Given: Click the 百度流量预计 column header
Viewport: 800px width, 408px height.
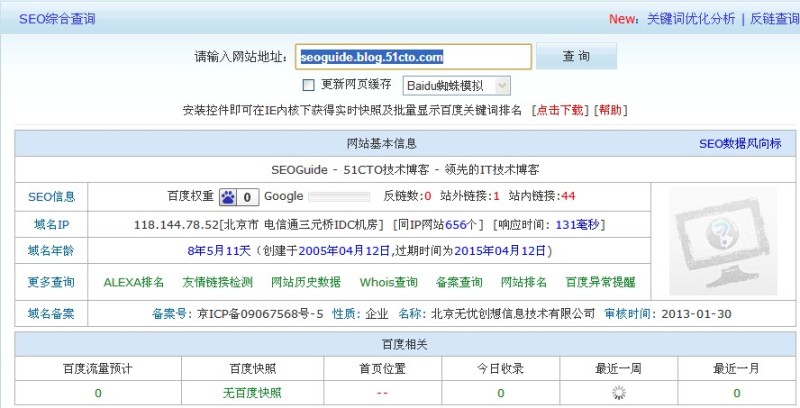Looking at the screenshot, I should tap(97, 369).
